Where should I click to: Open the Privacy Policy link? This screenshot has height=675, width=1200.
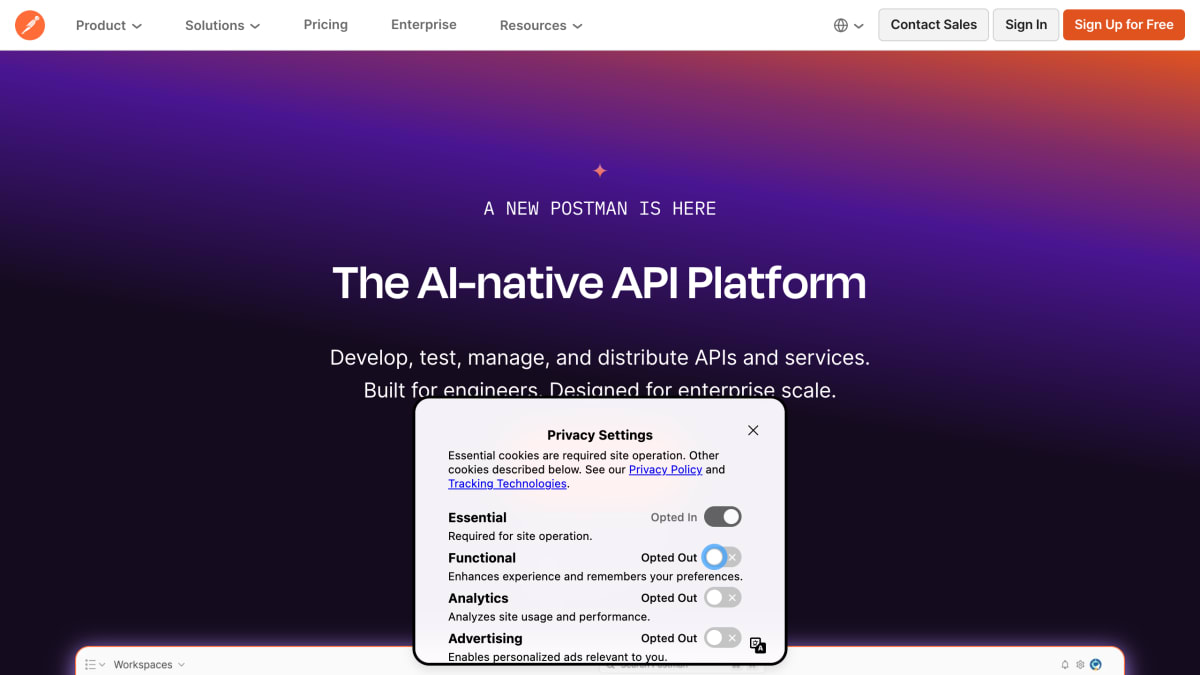666,469
